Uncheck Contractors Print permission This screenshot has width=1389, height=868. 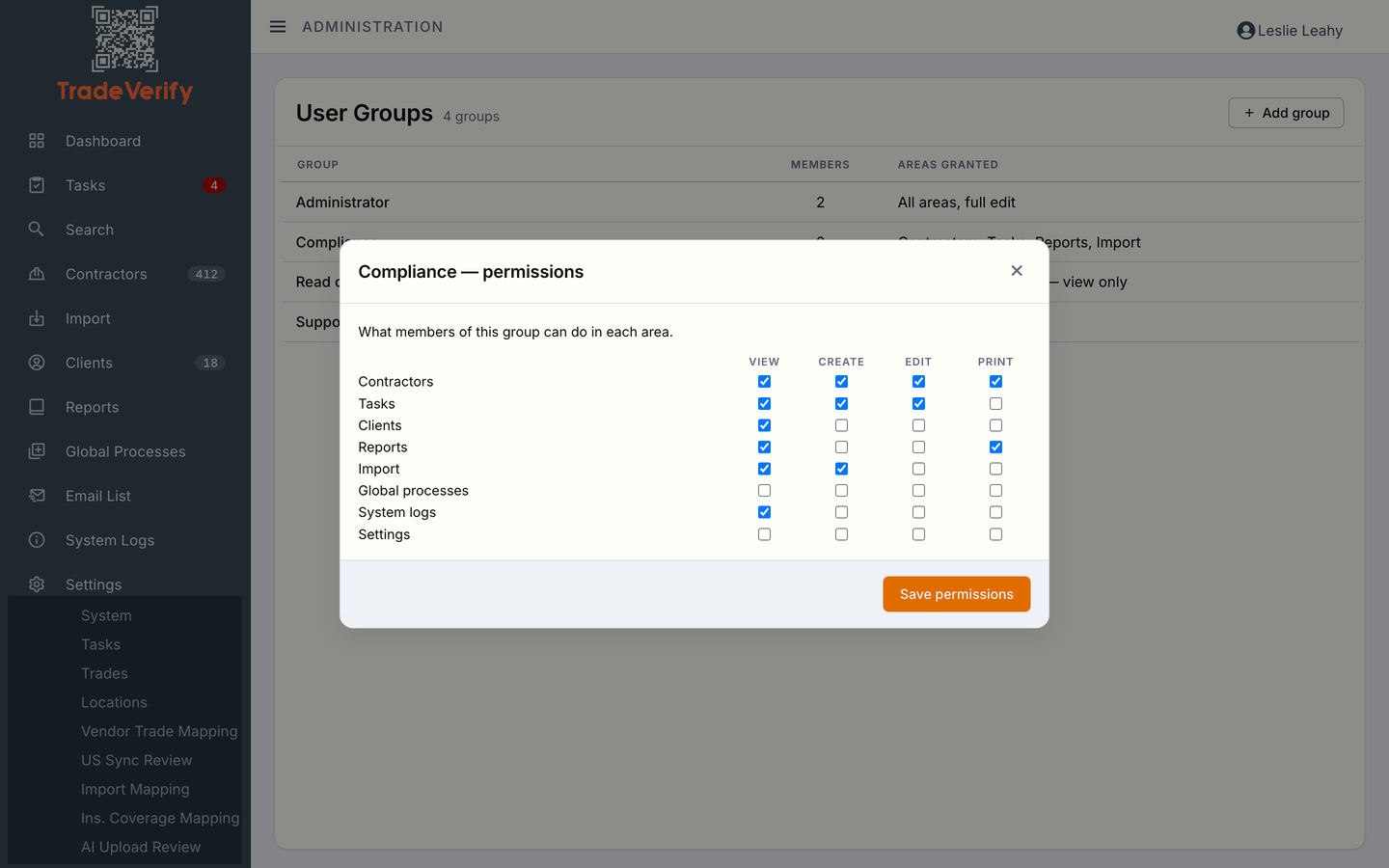[995, 382]
